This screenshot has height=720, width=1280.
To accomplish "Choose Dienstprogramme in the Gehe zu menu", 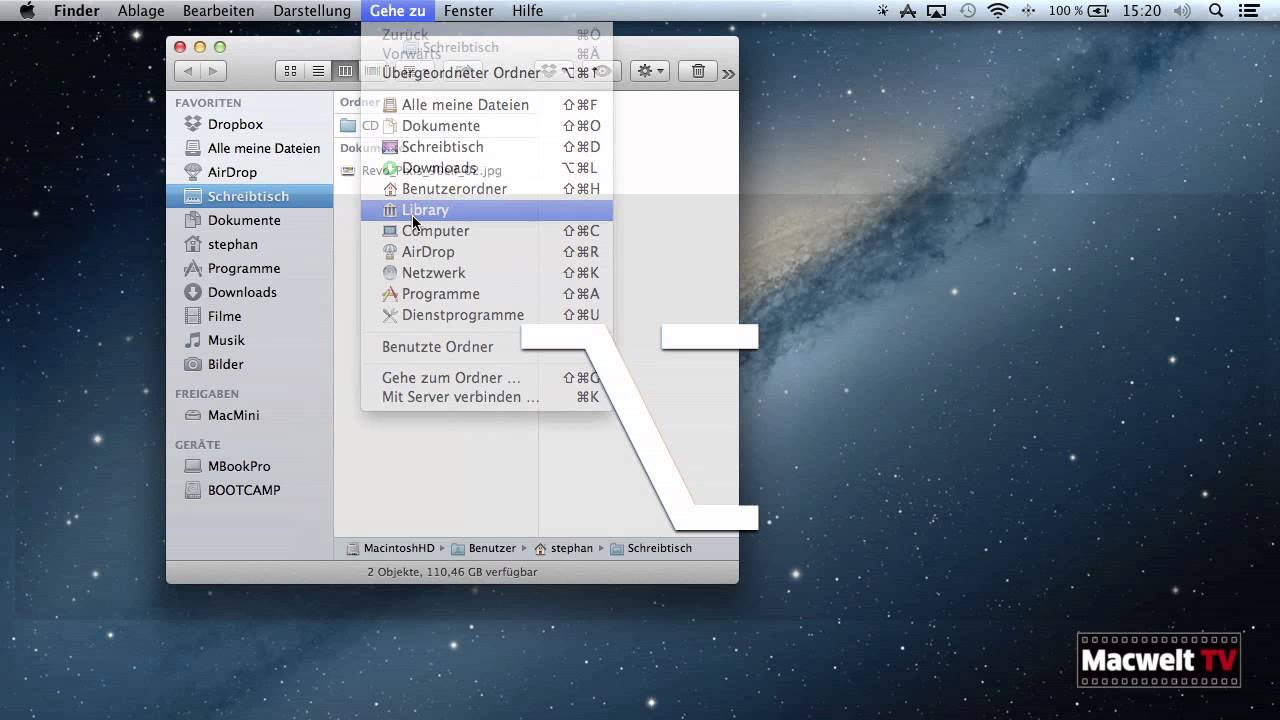I will 486,315.
